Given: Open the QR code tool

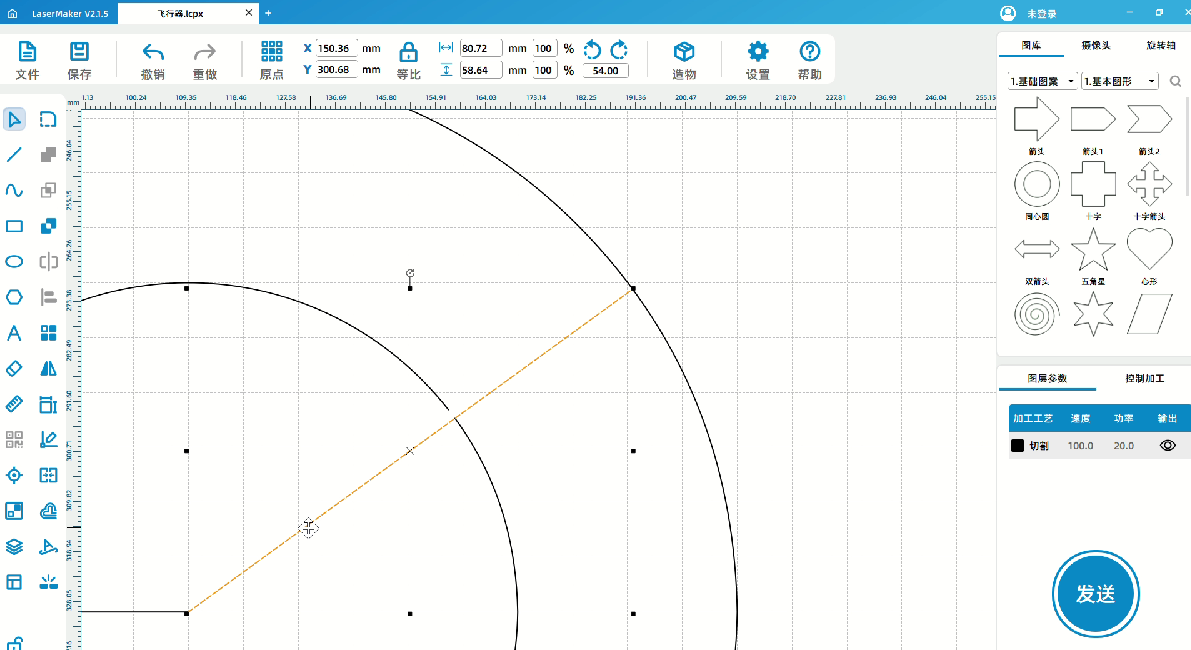Looking at the screenshot, I should 15,440.
